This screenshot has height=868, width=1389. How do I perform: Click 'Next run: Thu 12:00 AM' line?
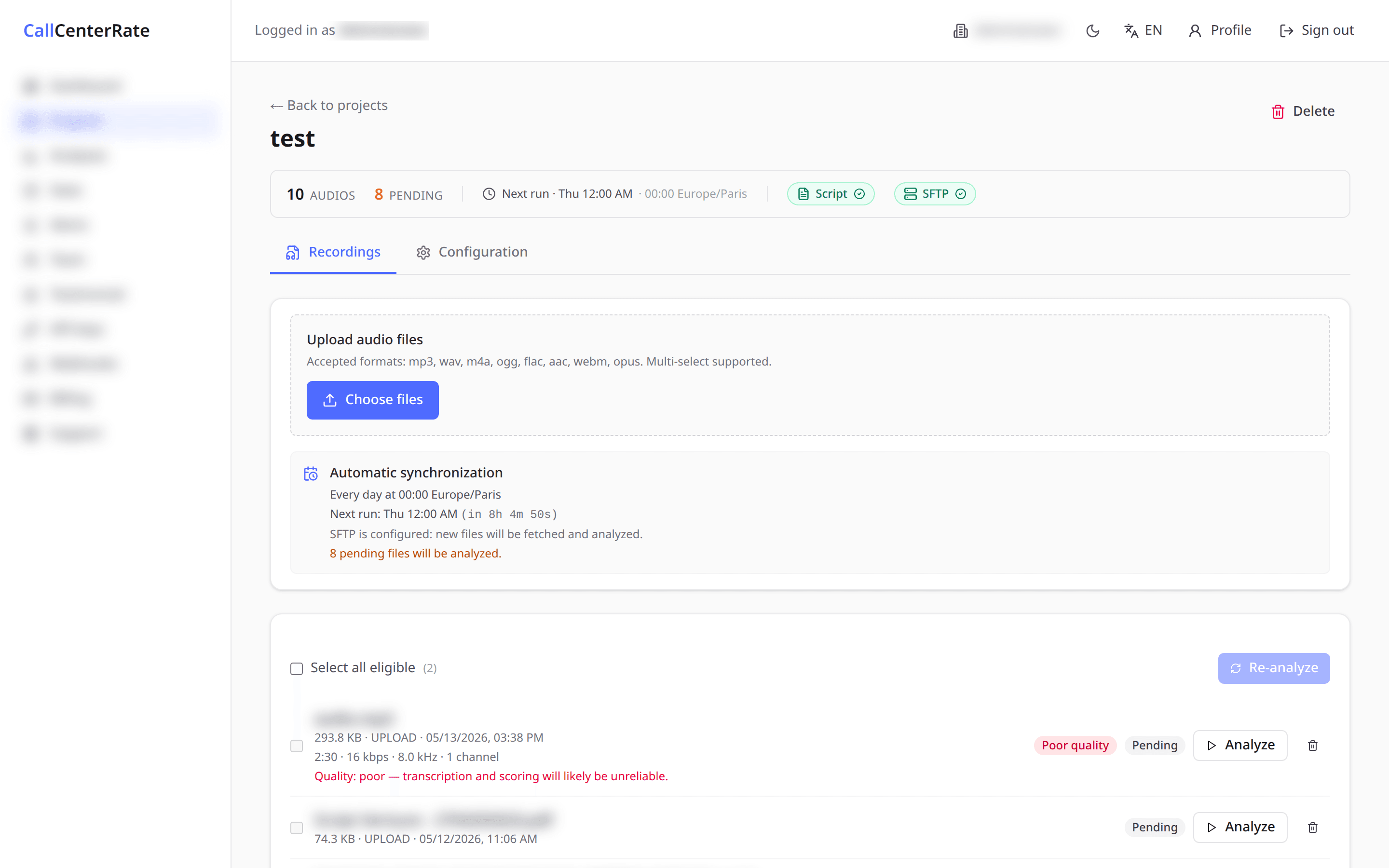(x=443, y=515)
